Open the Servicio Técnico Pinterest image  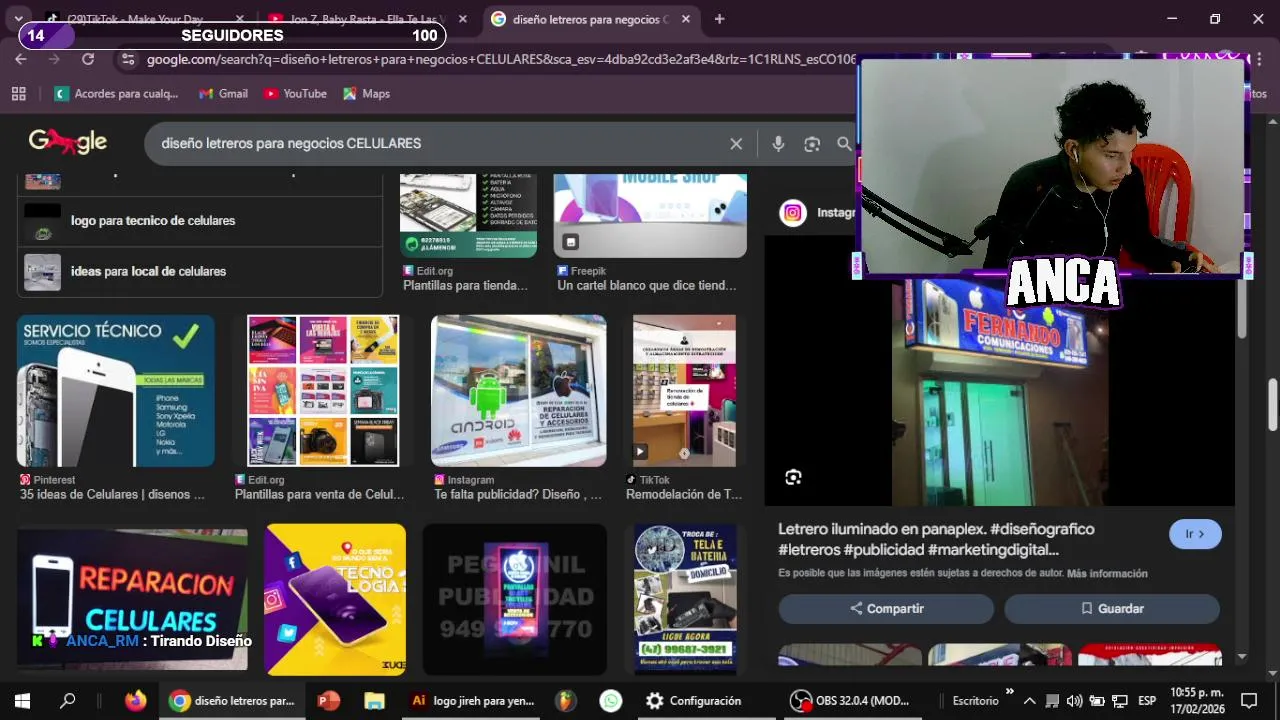(x=116, y=391)
